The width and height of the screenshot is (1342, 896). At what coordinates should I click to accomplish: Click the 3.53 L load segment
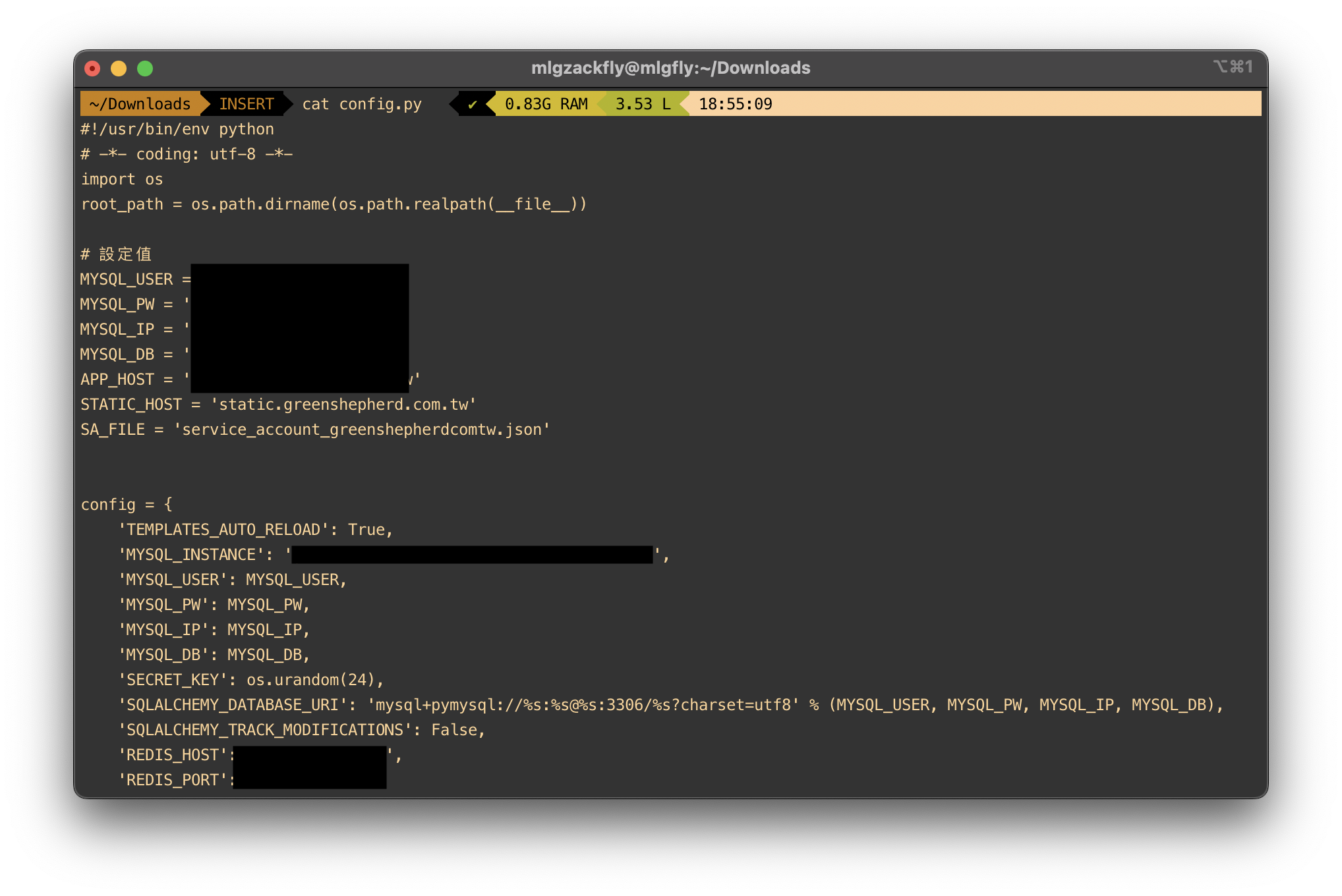643,104
